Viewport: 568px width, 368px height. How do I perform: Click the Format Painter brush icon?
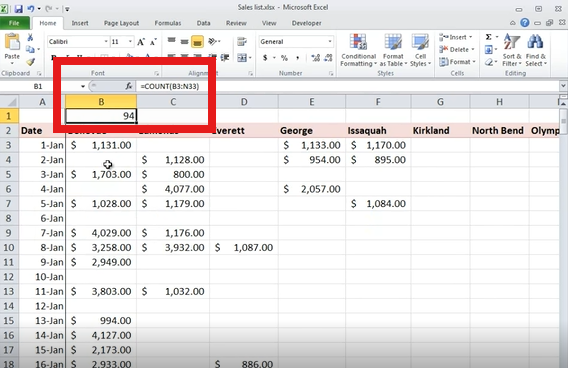click(30, 62)
